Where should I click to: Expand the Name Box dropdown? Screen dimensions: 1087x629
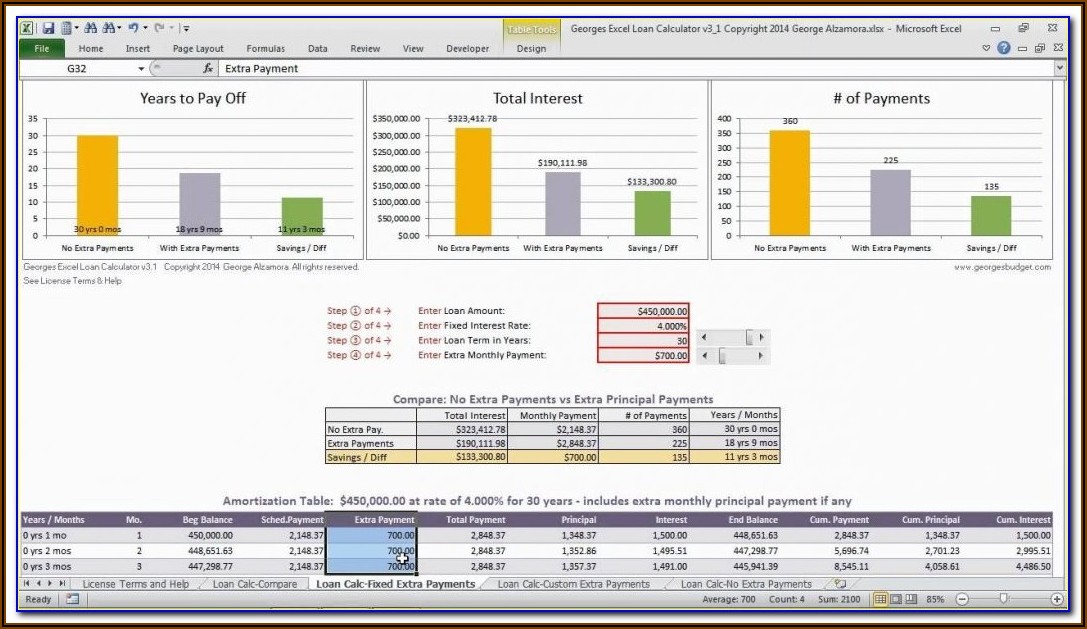[141, 69]
